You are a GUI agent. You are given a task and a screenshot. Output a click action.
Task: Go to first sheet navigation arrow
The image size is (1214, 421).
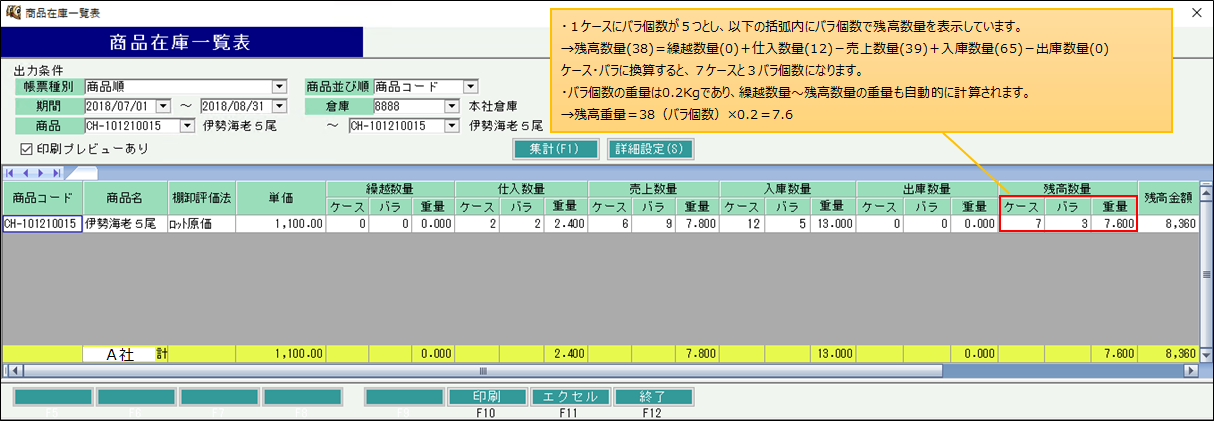point(10,173)
